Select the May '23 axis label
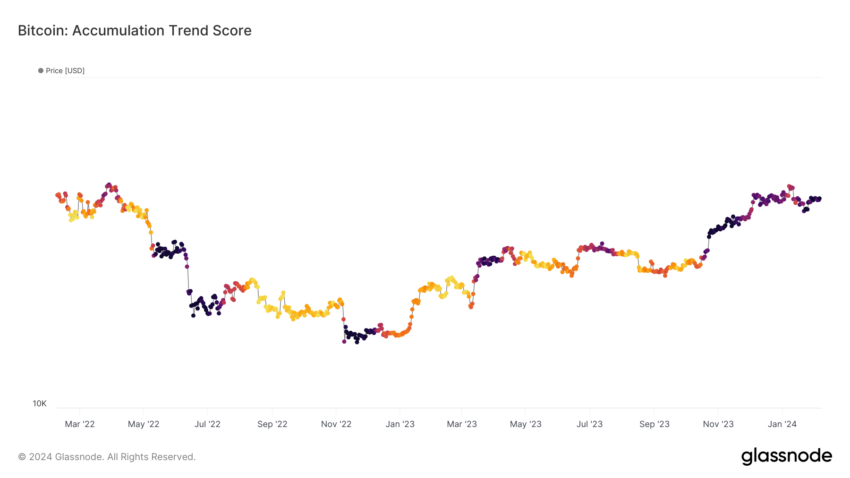Image resolution: width=850 pixels, height=478 pixels. pyautogui.click(x=526, y=424)
